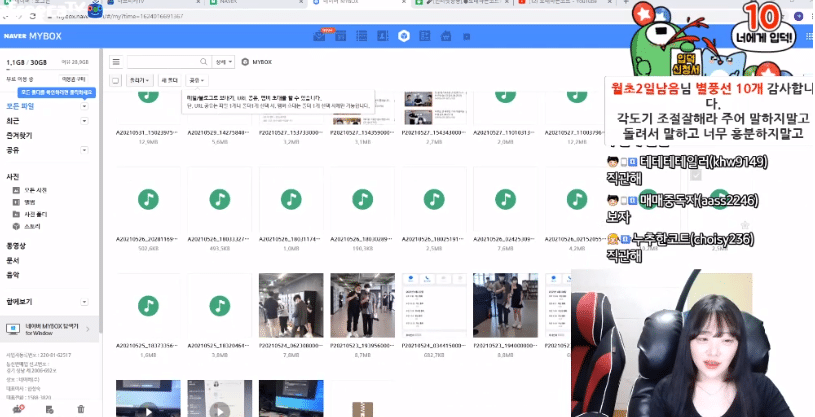815x417 pixels.
Task: Switch to the YouTube browser tab
Action: coord(564,3)
